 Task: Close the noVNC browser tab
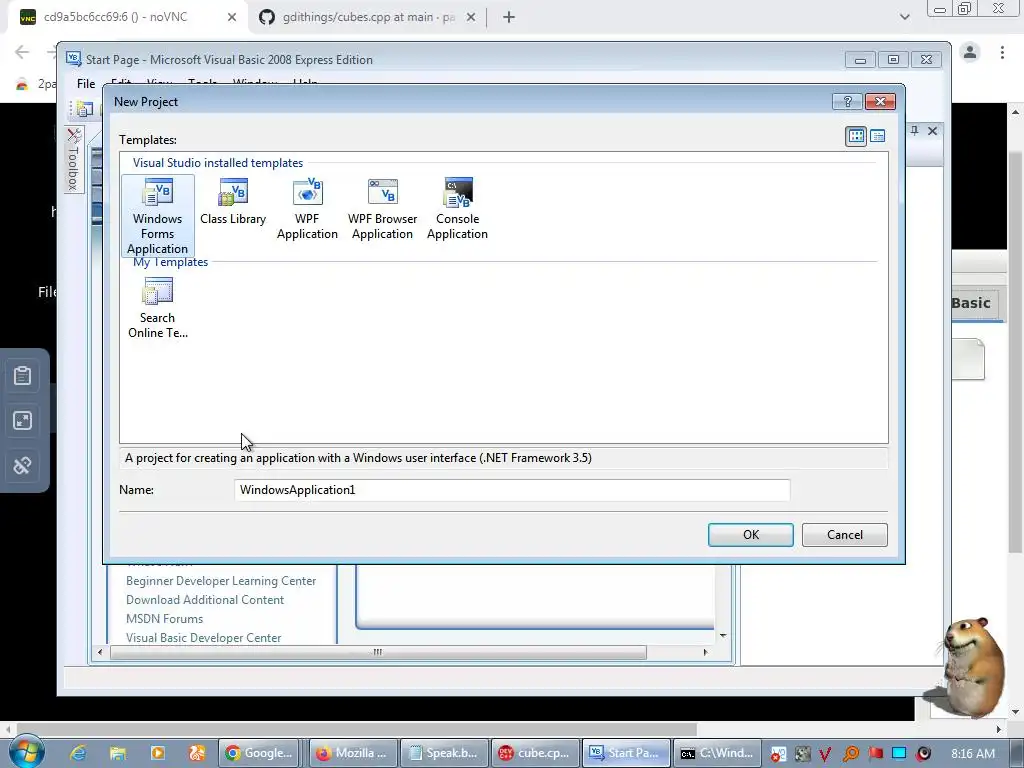(x=232, y=17)
